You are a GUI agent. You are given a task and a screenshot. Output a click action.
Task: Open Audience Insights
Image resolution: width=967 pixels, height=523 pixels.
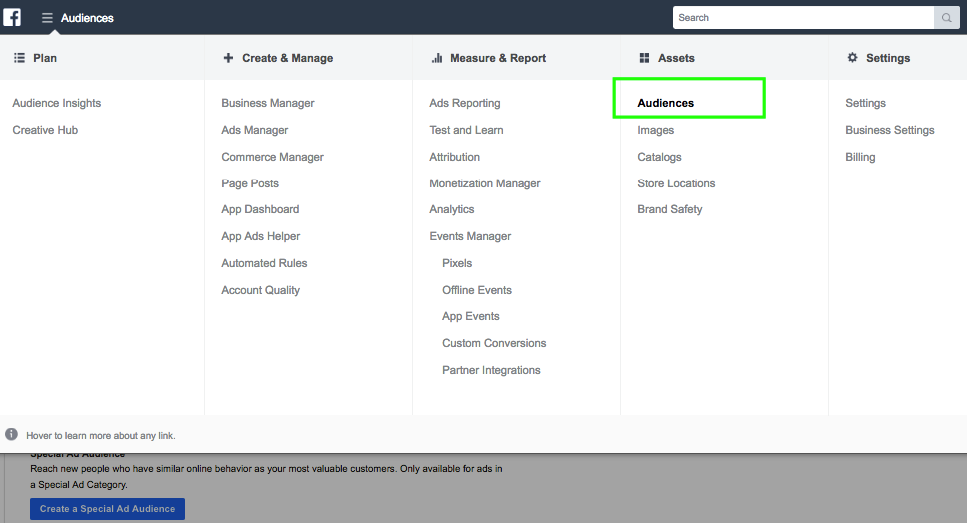tap(57, 103)
